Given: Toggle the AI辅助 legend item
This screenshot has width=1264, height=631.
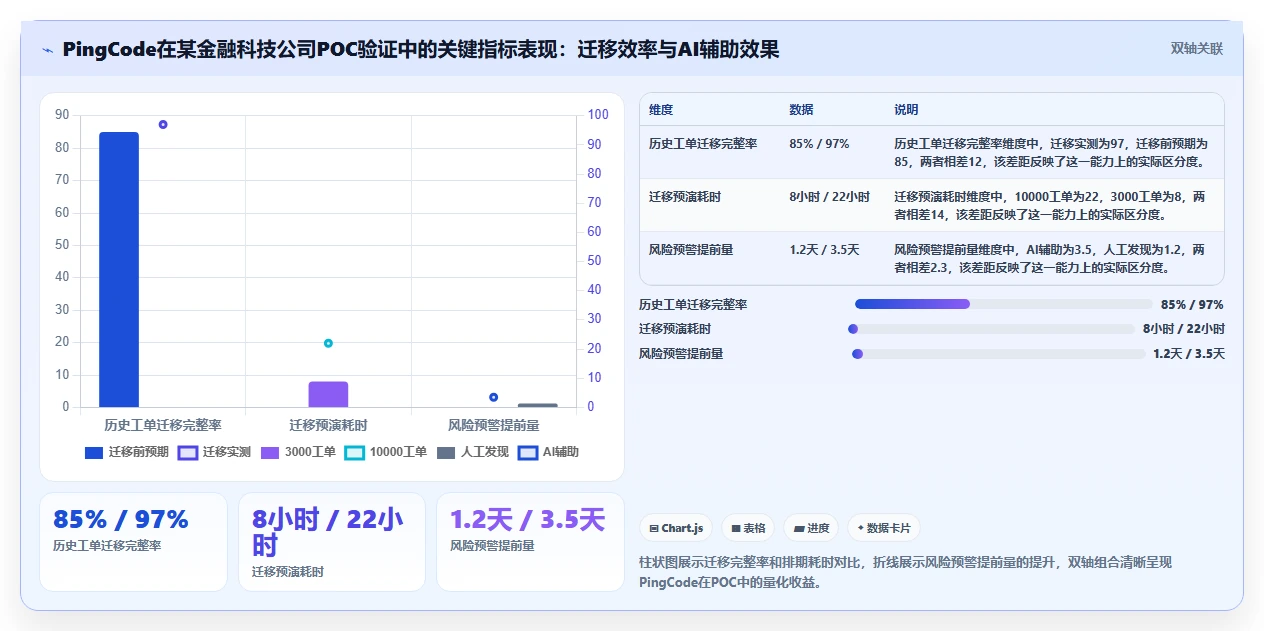Looking at the screenshot, I should click(x=548, y=452).
